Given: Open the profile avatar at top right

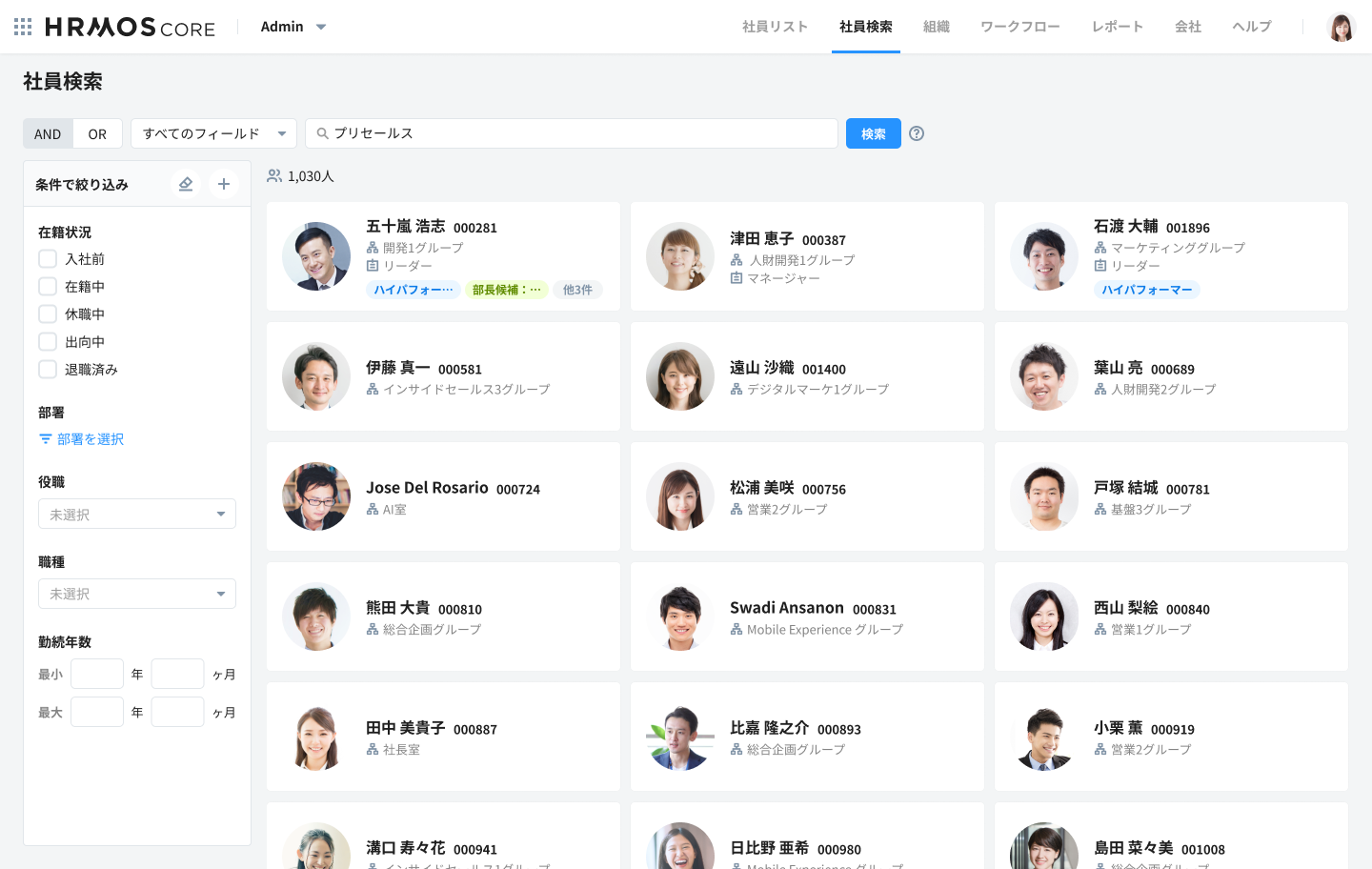Looking at the screenshot, I should (x=1342, y=27).
